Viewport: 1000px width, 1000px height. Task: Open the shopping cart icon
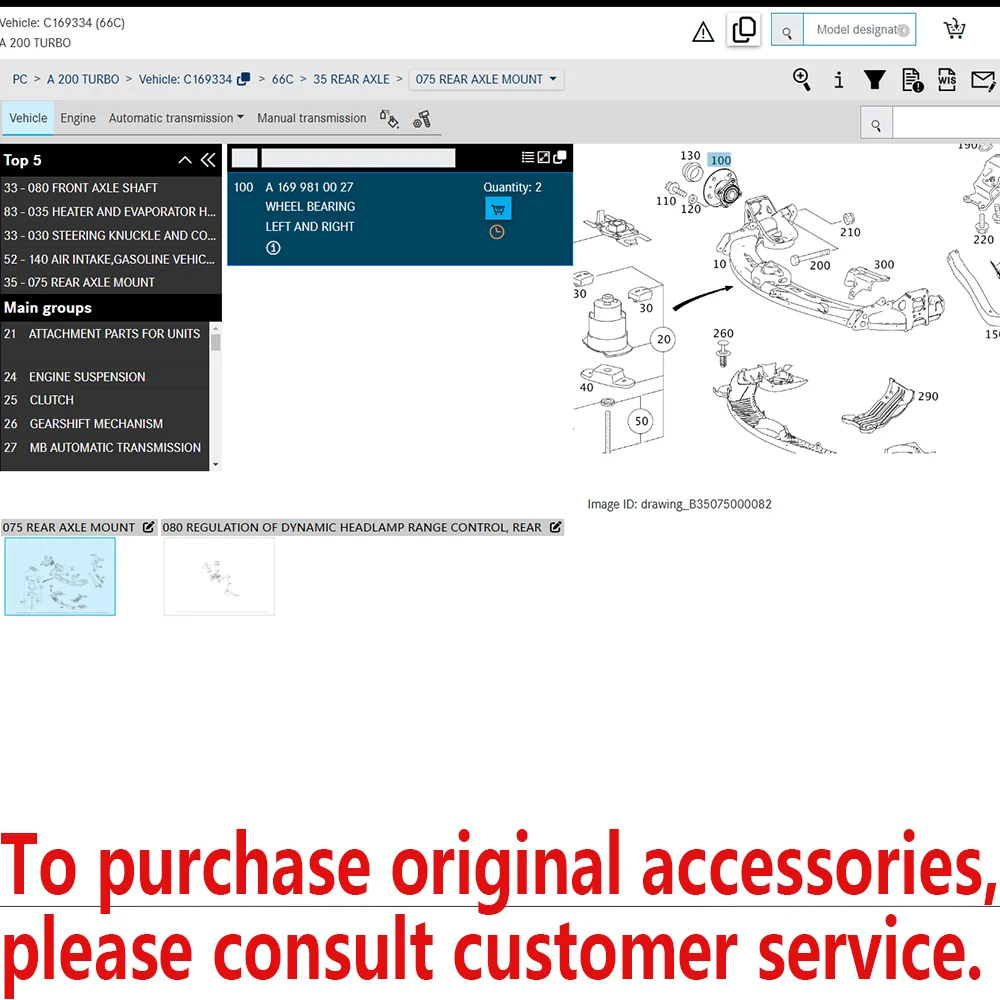click(x=954, y=29)
